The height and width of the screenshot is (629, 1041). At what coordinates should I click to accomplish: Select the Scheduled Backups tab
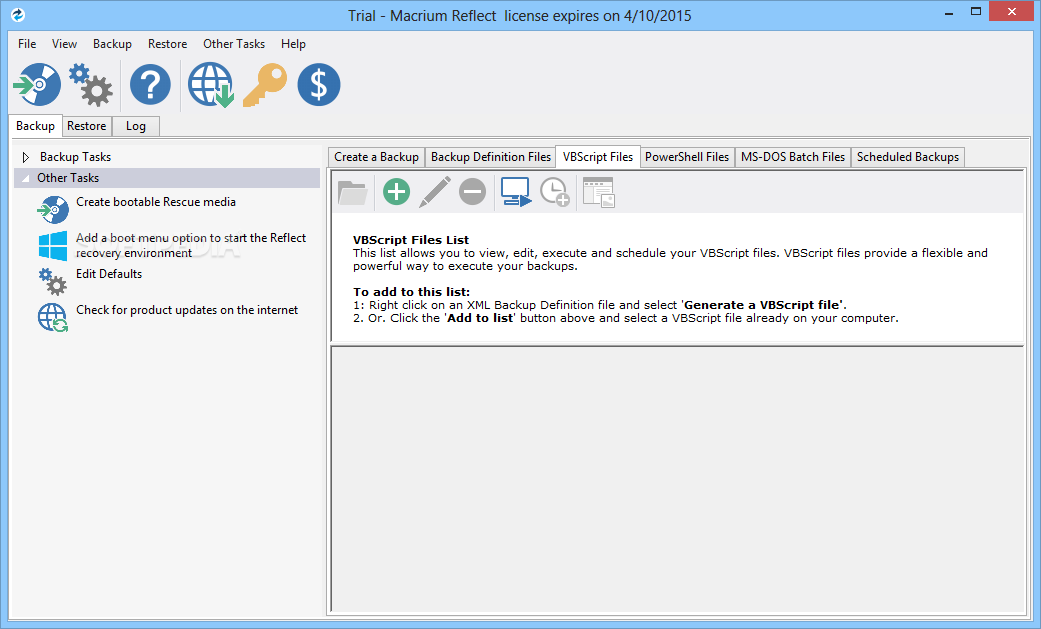pyautogui.click(x=908, y=157)
